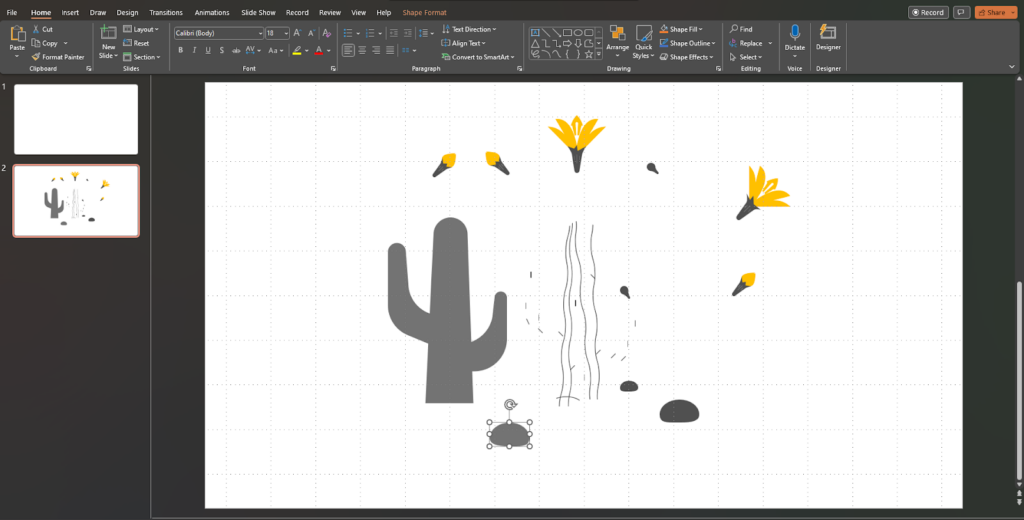Start Dictate with the microphone icon
The width and height of the screenshot is (1024, 520).
tap(795, 34)
